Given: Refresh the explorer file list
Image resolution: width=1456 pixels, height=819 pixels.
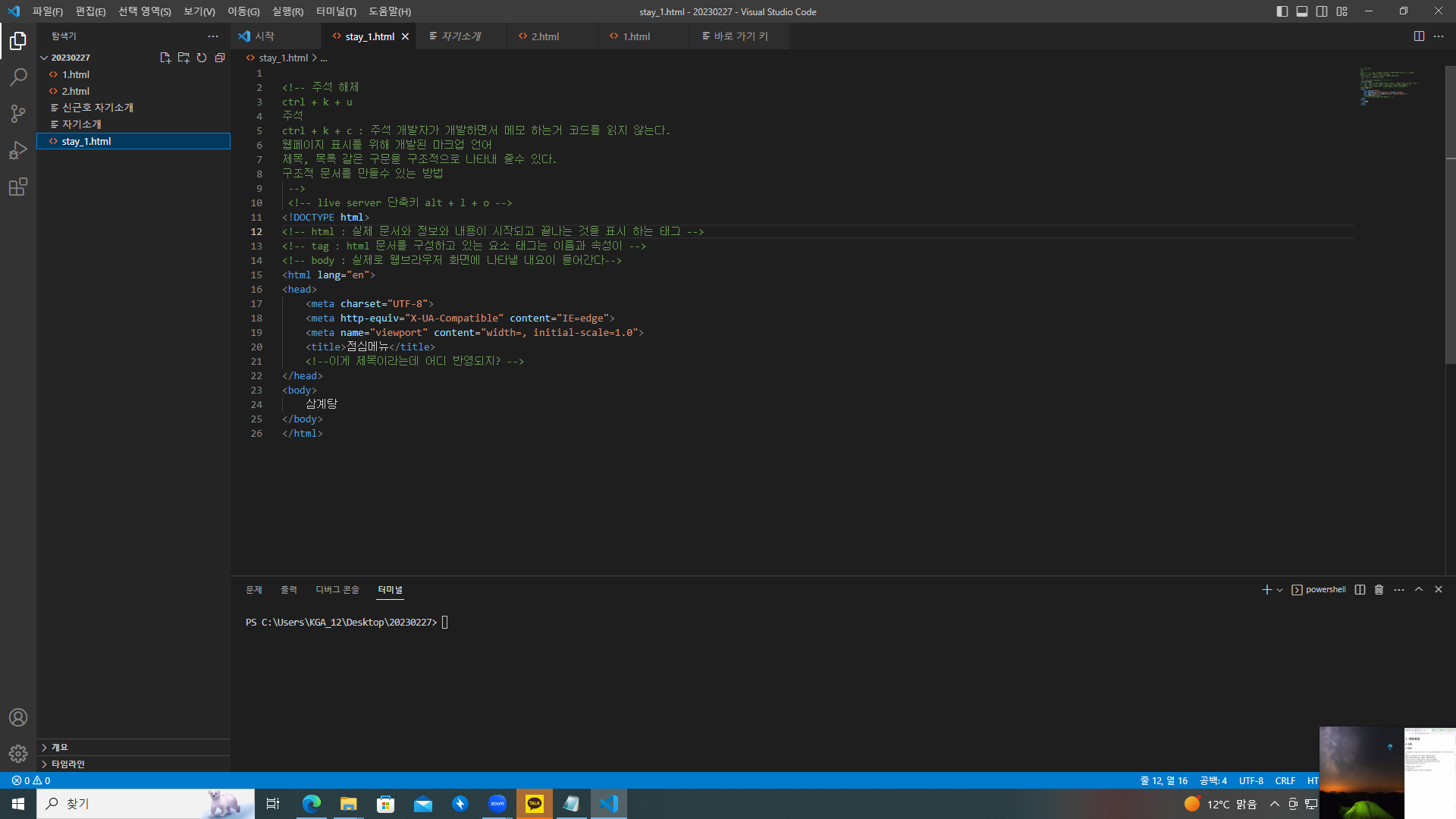Looking at the screenshot, I should tap(202, 58).
